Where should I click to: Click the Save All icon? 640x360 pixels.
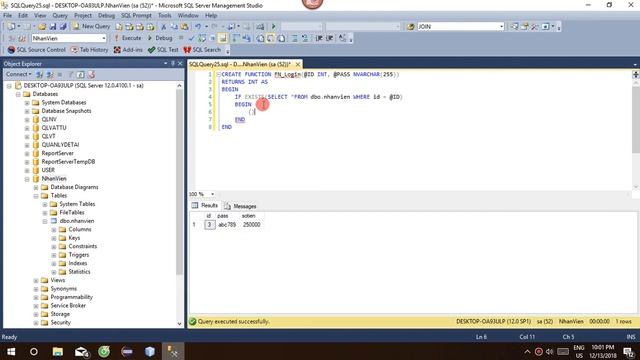(x=63, y=27)
